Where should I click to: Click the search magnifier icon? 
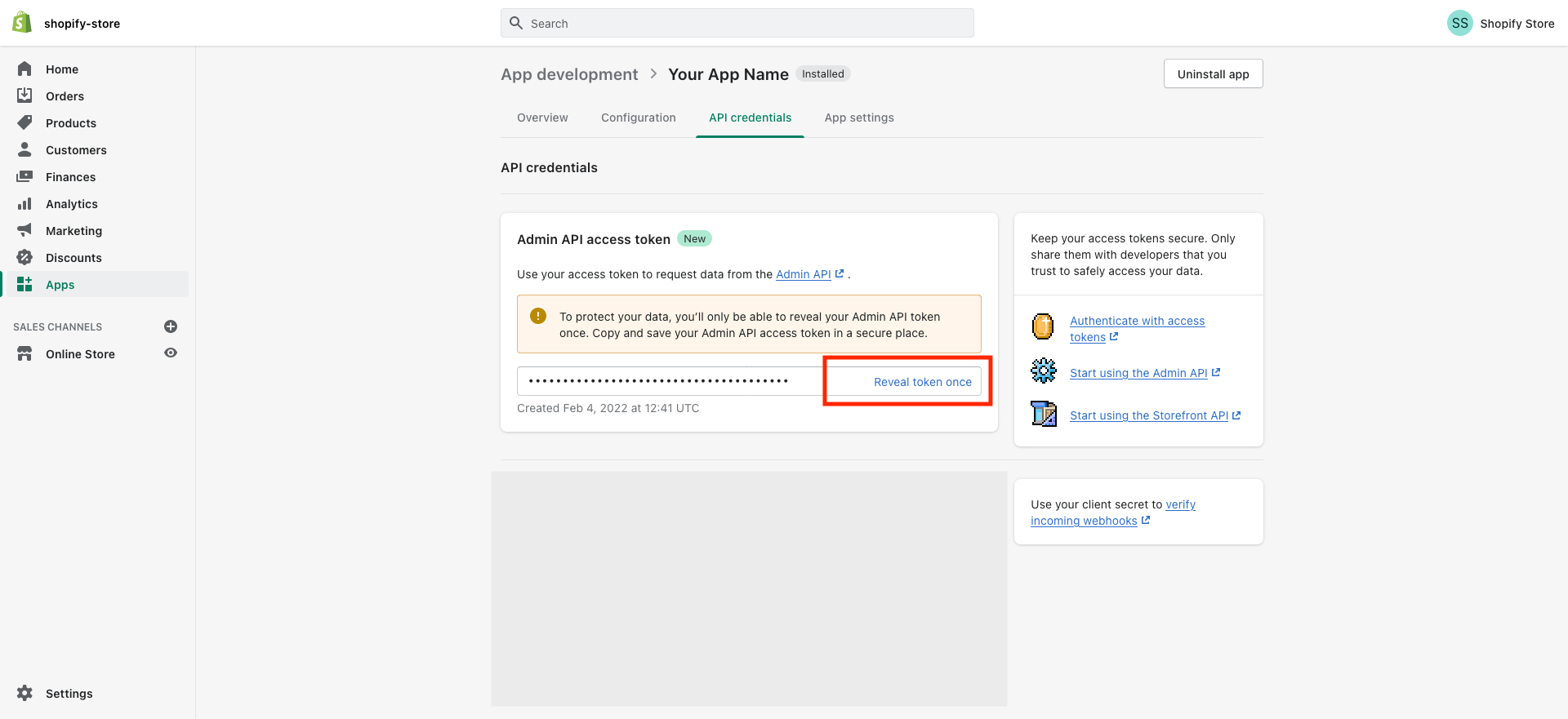point(516,23)
